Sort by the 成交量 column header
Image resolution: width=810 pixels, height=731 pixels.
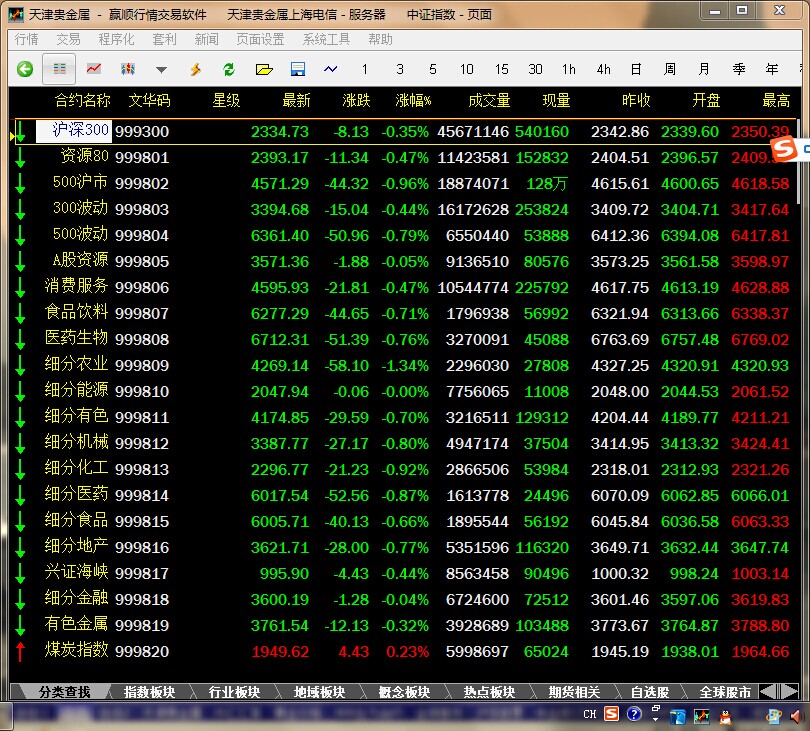[x=489, y=100]
